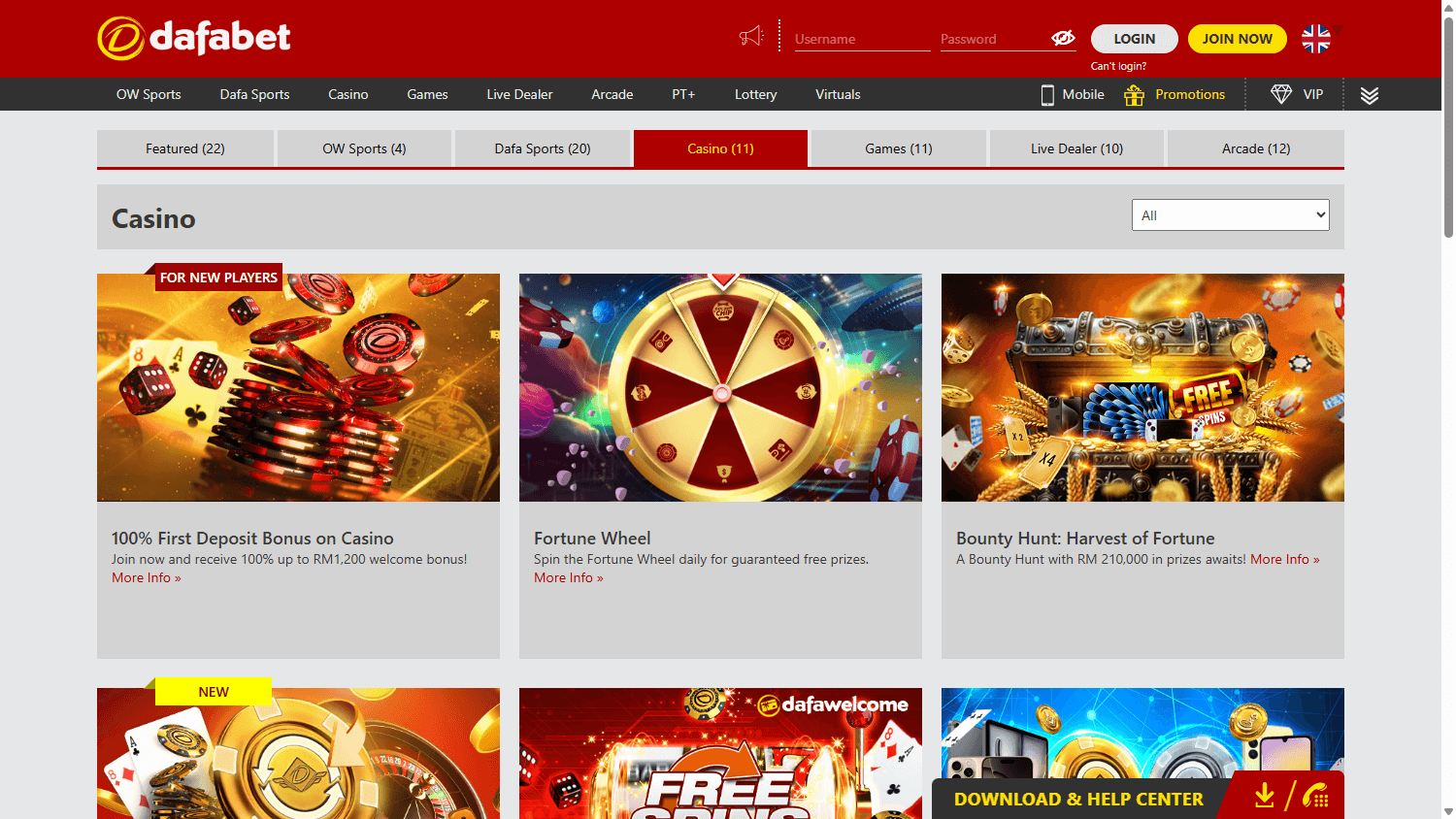Switch to the Games (11) tab

tap(897, 148)
